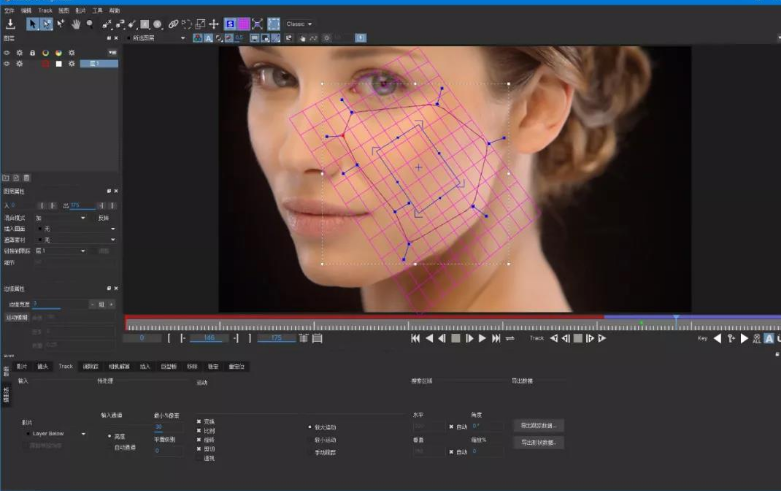Select the link layers chain icon
This screenshot has width=781, height=491.
(173, 24)
